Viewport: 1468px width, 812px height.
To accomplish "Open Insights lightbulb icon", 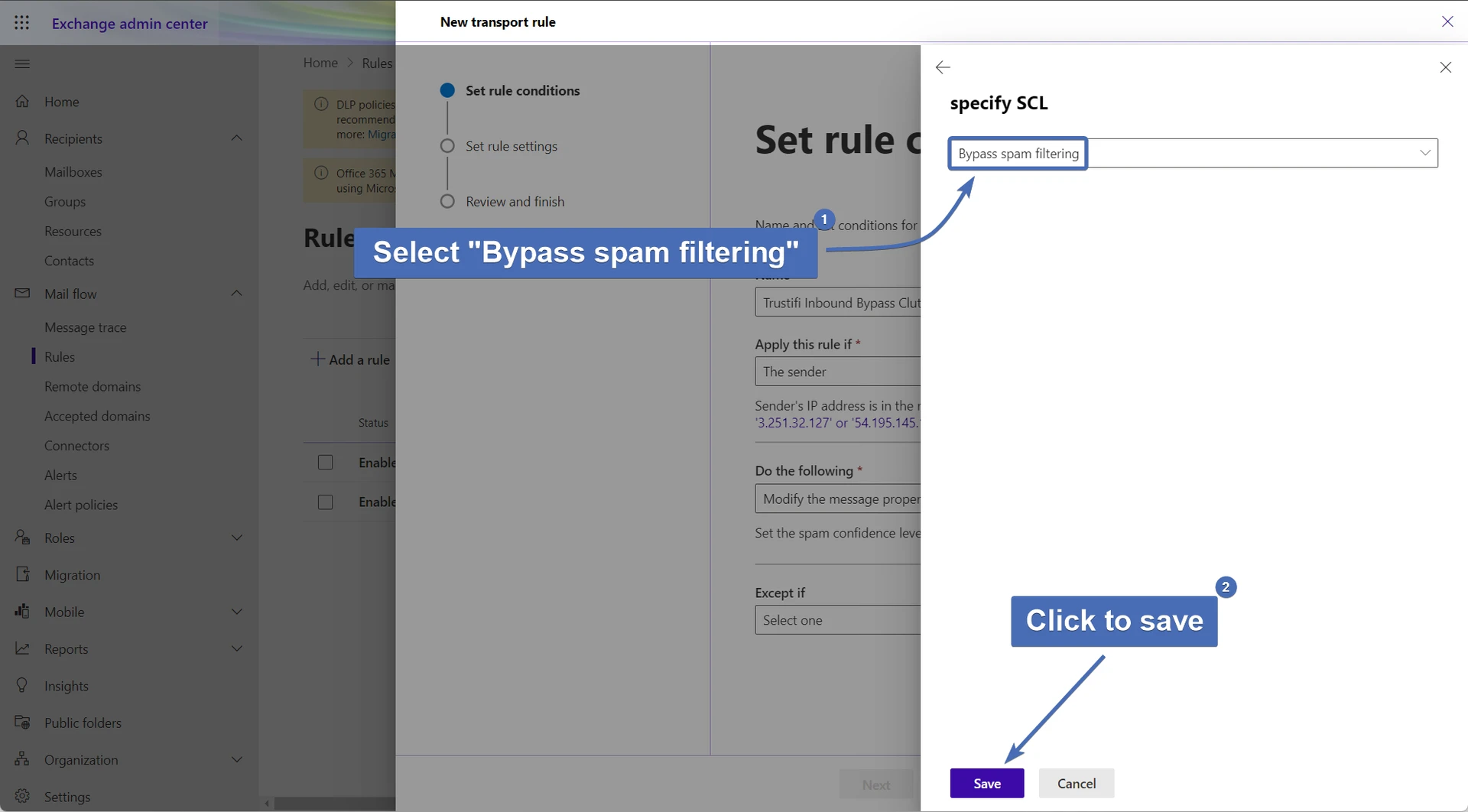I will pyautogui.click(x=23, y=685).
